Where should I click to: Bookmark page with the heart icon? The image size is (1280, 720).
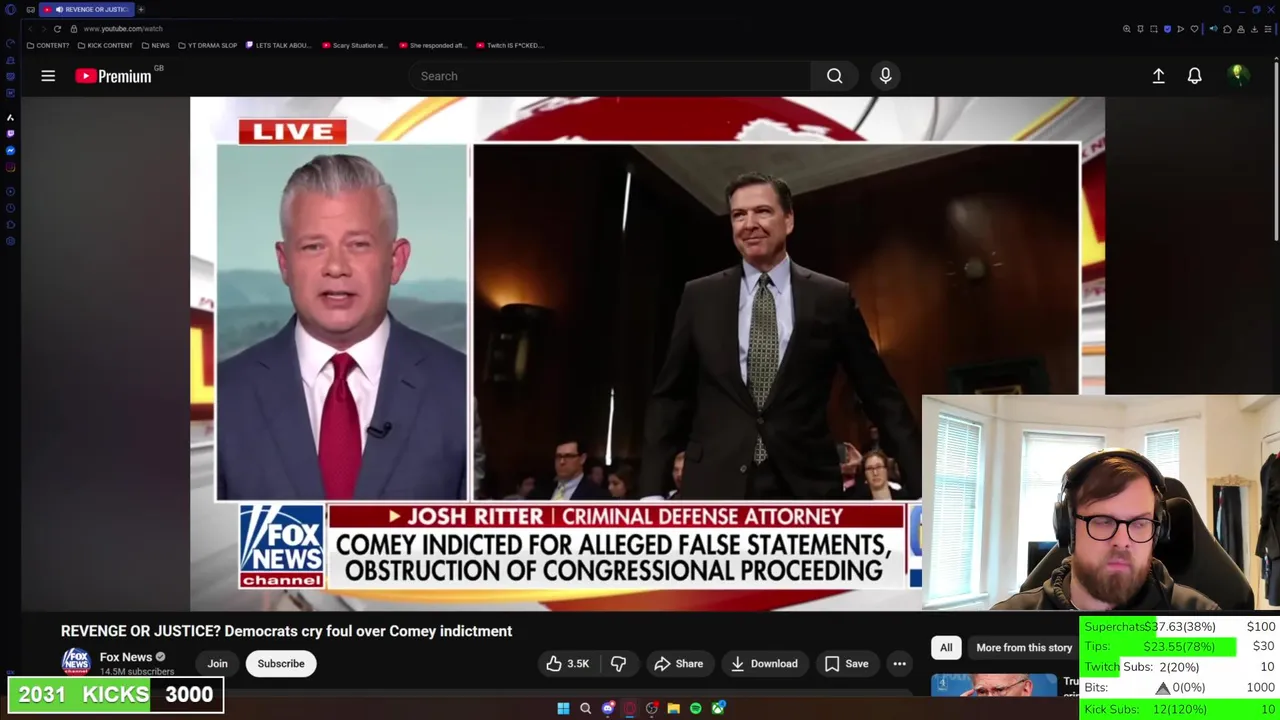tap(1194, 29)
